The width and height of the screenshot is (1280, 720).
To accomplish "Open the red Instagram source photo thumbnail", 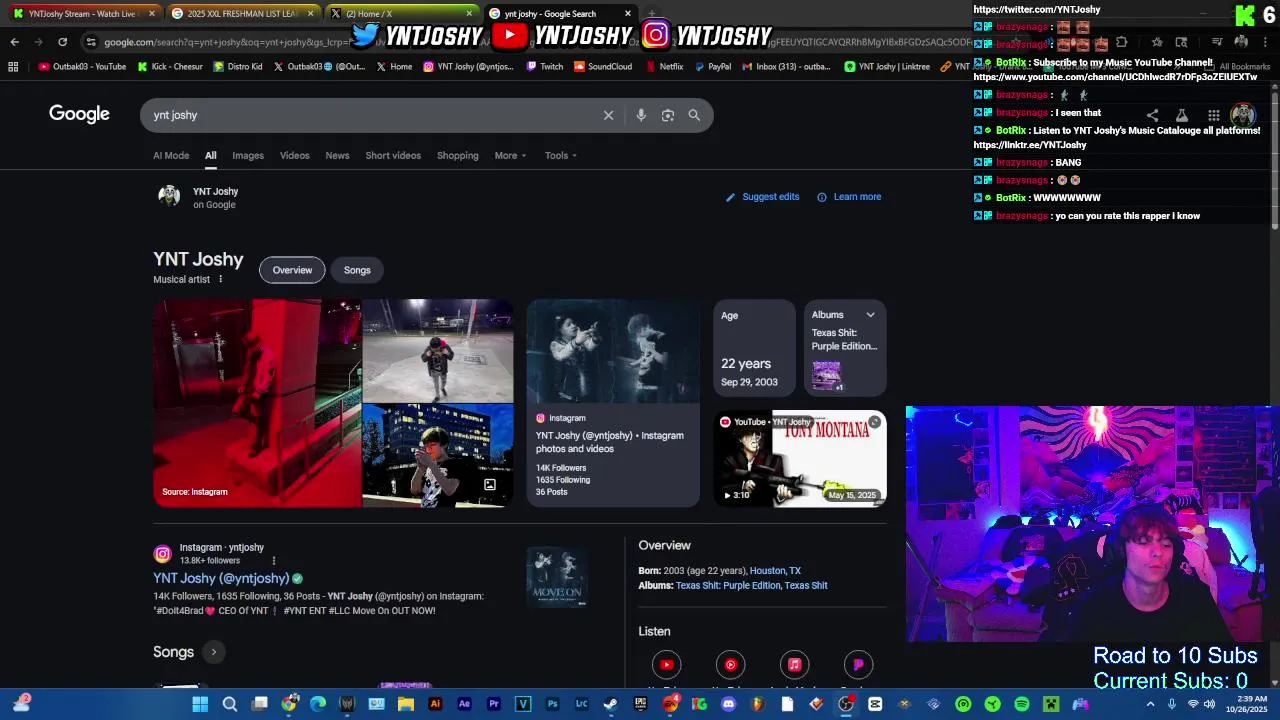I will click(257, 403).
